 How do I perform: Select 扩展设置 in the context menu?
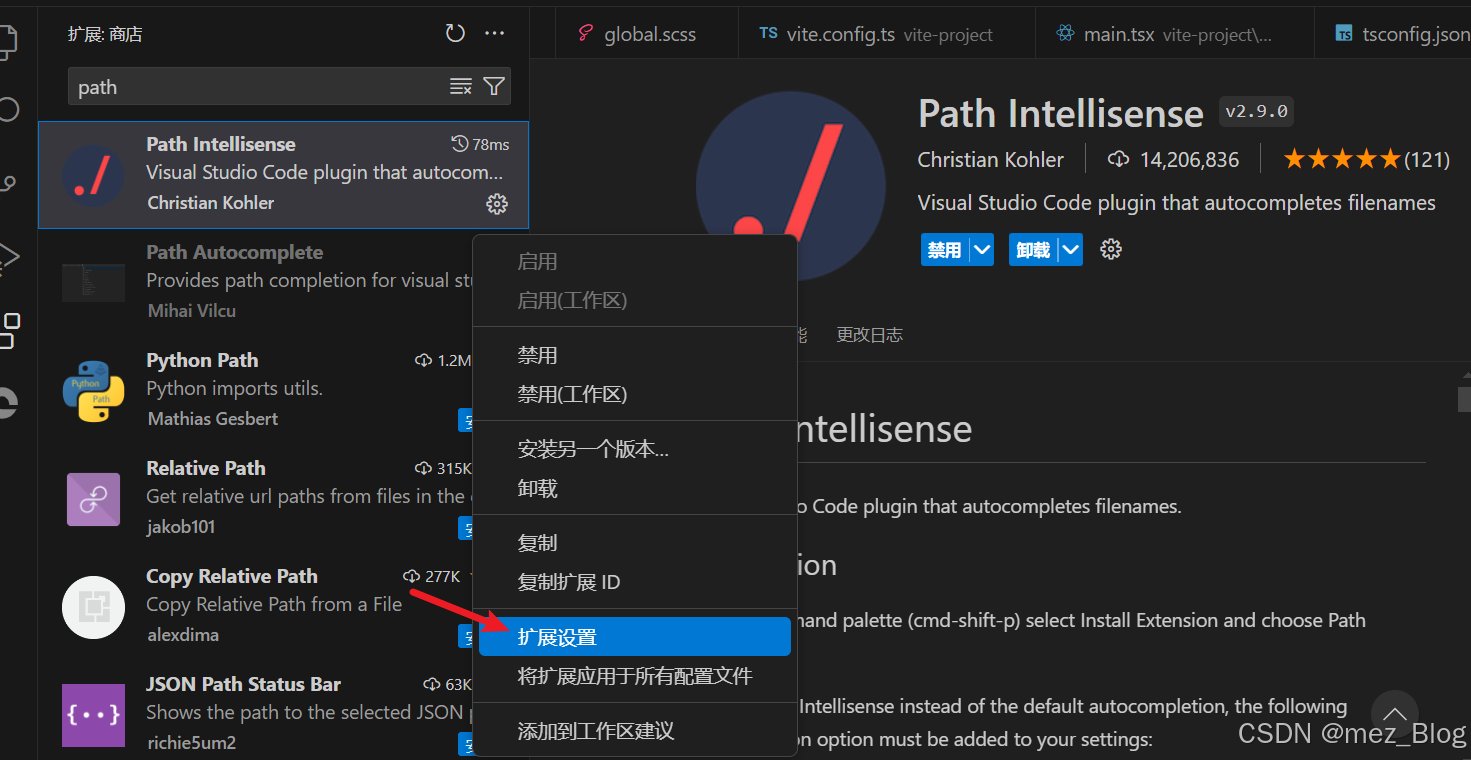(635, 637)
